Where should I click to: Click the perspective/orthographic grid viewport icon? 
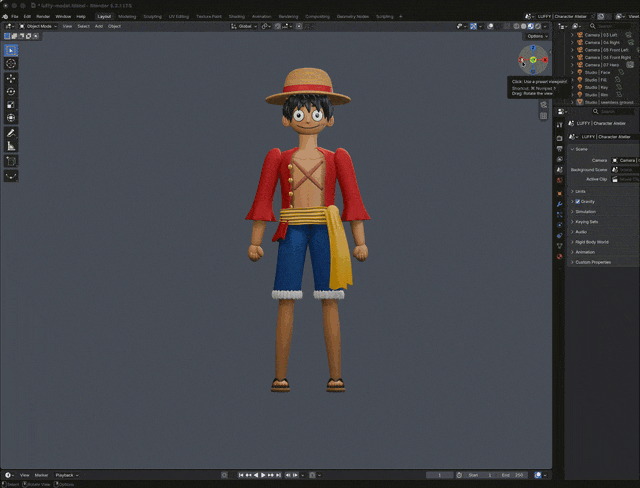point(544,116)
